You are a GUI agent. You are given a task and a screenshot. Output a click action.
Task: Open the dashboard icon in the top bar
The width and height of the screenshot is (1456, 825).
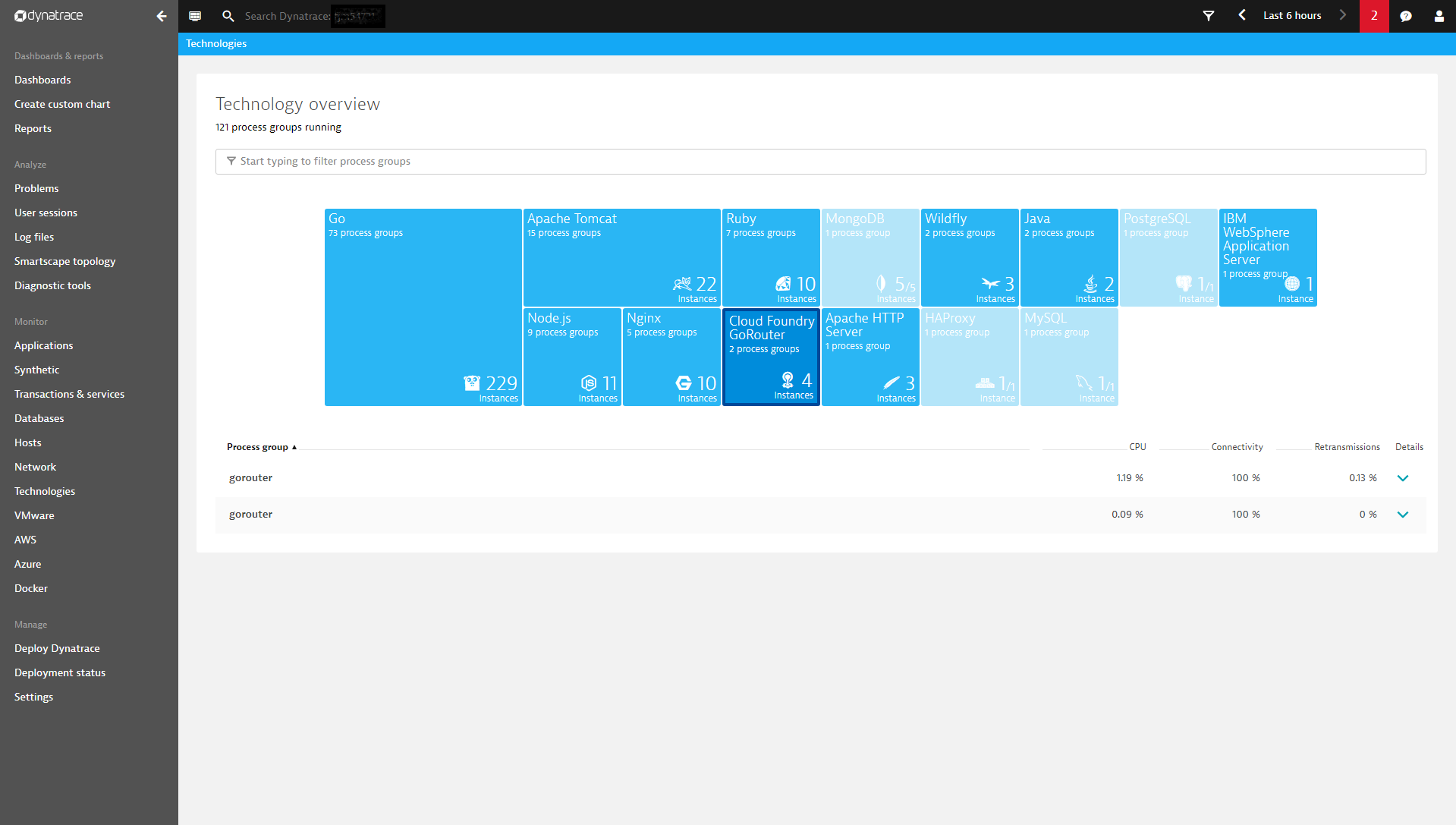coord(195,16)
